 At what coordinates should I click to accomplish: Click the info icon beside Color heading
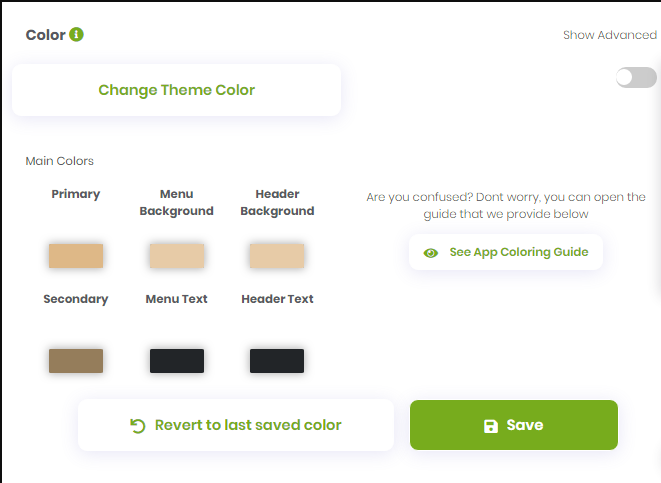pos(77,35)
